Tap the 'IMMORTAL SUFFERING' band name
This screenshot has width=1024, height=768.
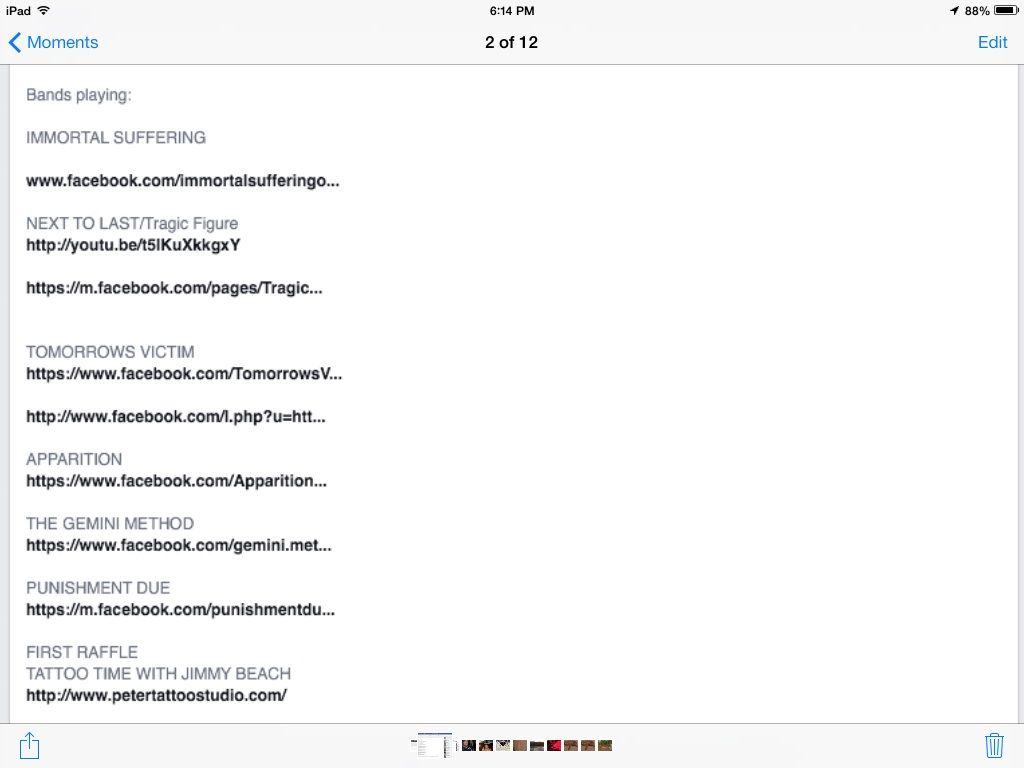[116, 138]
